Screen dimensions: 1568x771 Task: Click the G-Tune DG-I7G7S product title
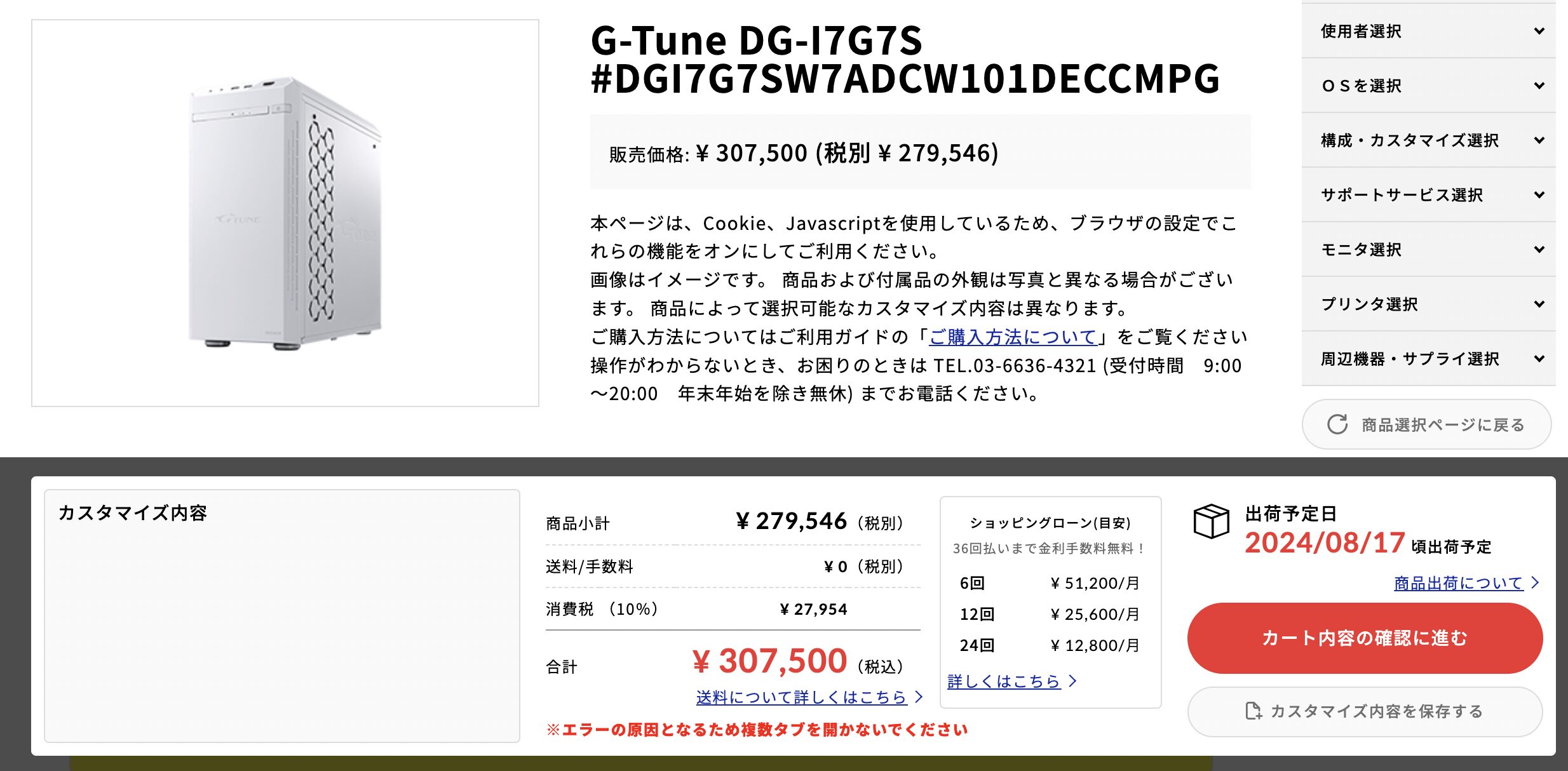(905, 59)
